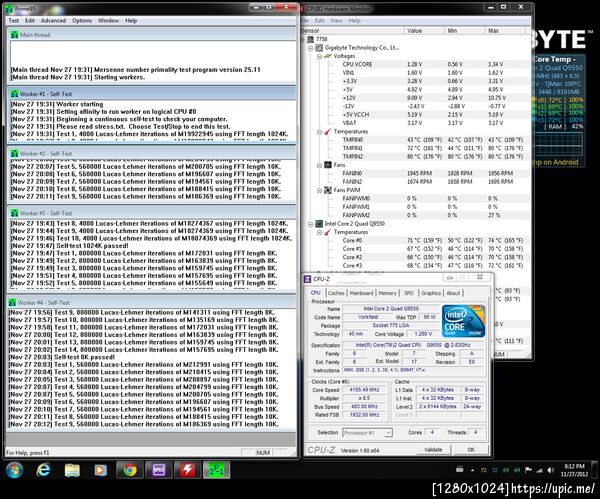Click the Worker #4 Self-Test window icon

(12, 303)
